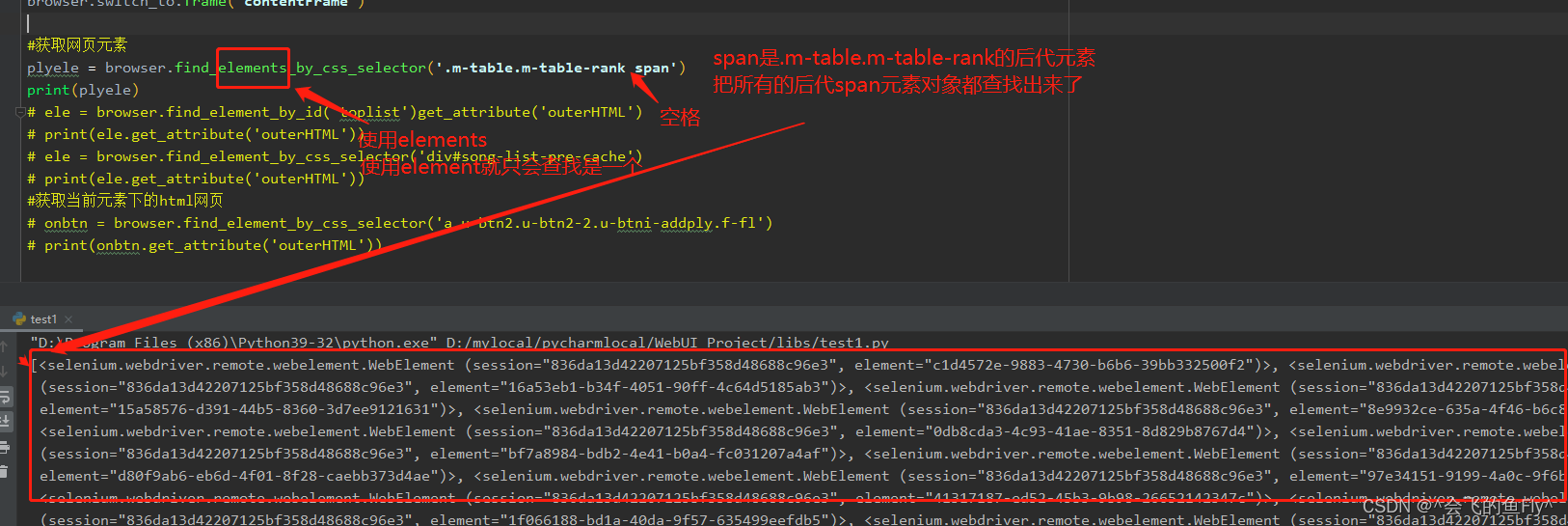The width and height of the screenshot is (1568, 526).
Task: Click the 'div#song-list-pre-cache' commented line
Action: tap(335, 156)
